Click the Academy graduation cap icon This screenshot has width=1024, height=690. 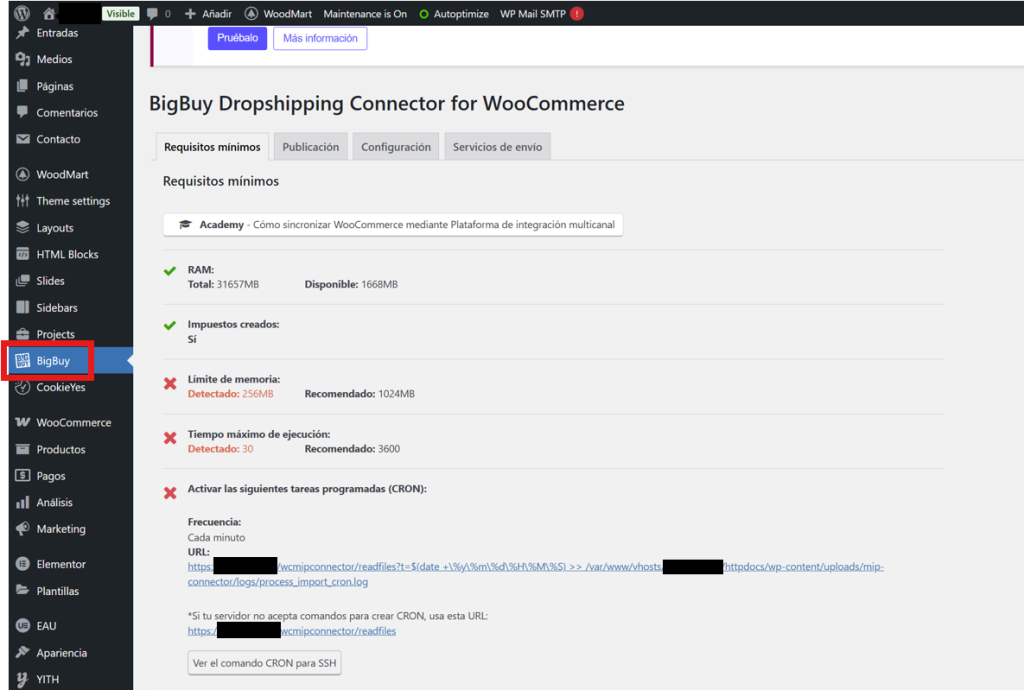point(185,225)
